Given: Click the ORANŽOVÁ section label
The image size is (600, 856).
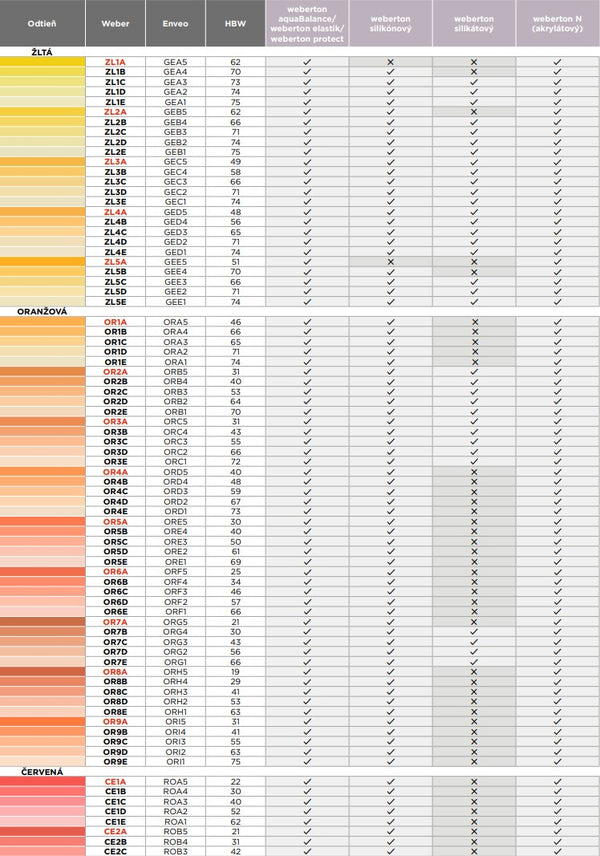Looking at the screenshot, I should click(42, 312).
